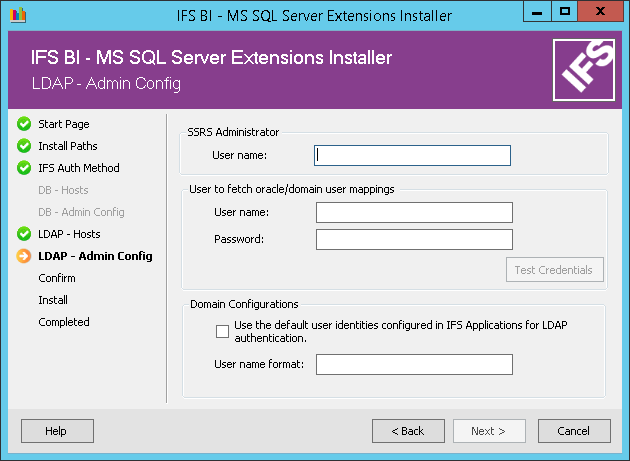Click the orange arrow icon beside LDAP - Admin Config
630x461 pixels.
pyautogui.click(x=24, y=256)
